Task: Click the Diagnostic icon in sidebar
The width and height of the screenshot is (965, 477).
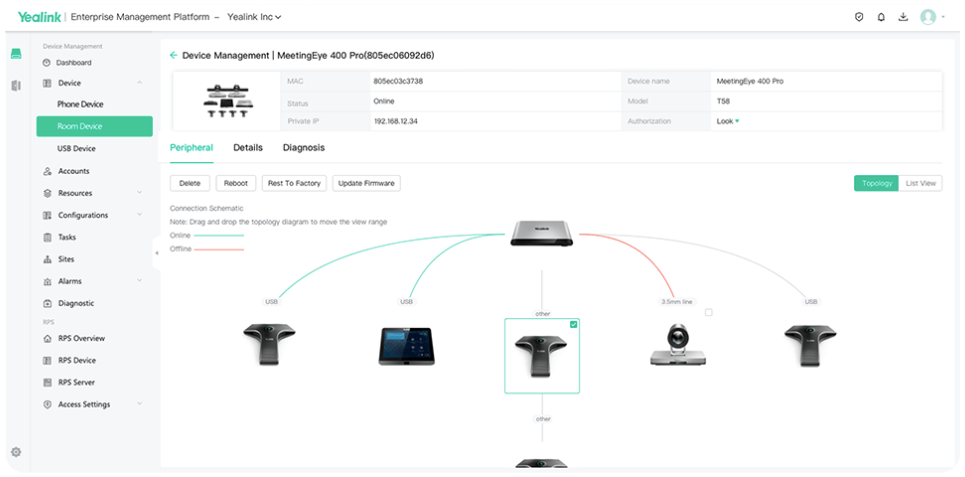Action: point(47,303)
